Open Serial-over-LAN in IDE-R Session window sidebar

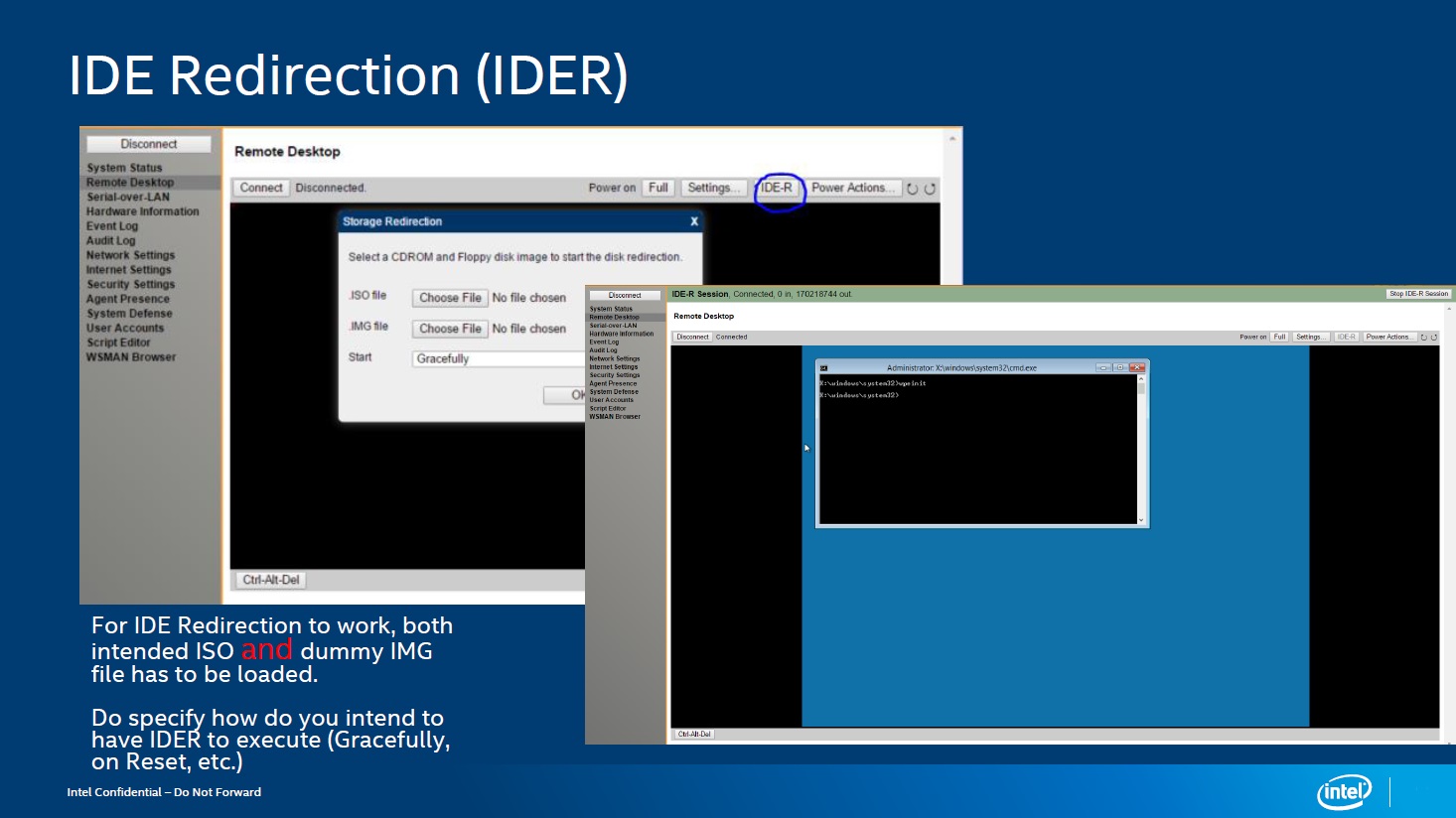(x=613, y=326)
